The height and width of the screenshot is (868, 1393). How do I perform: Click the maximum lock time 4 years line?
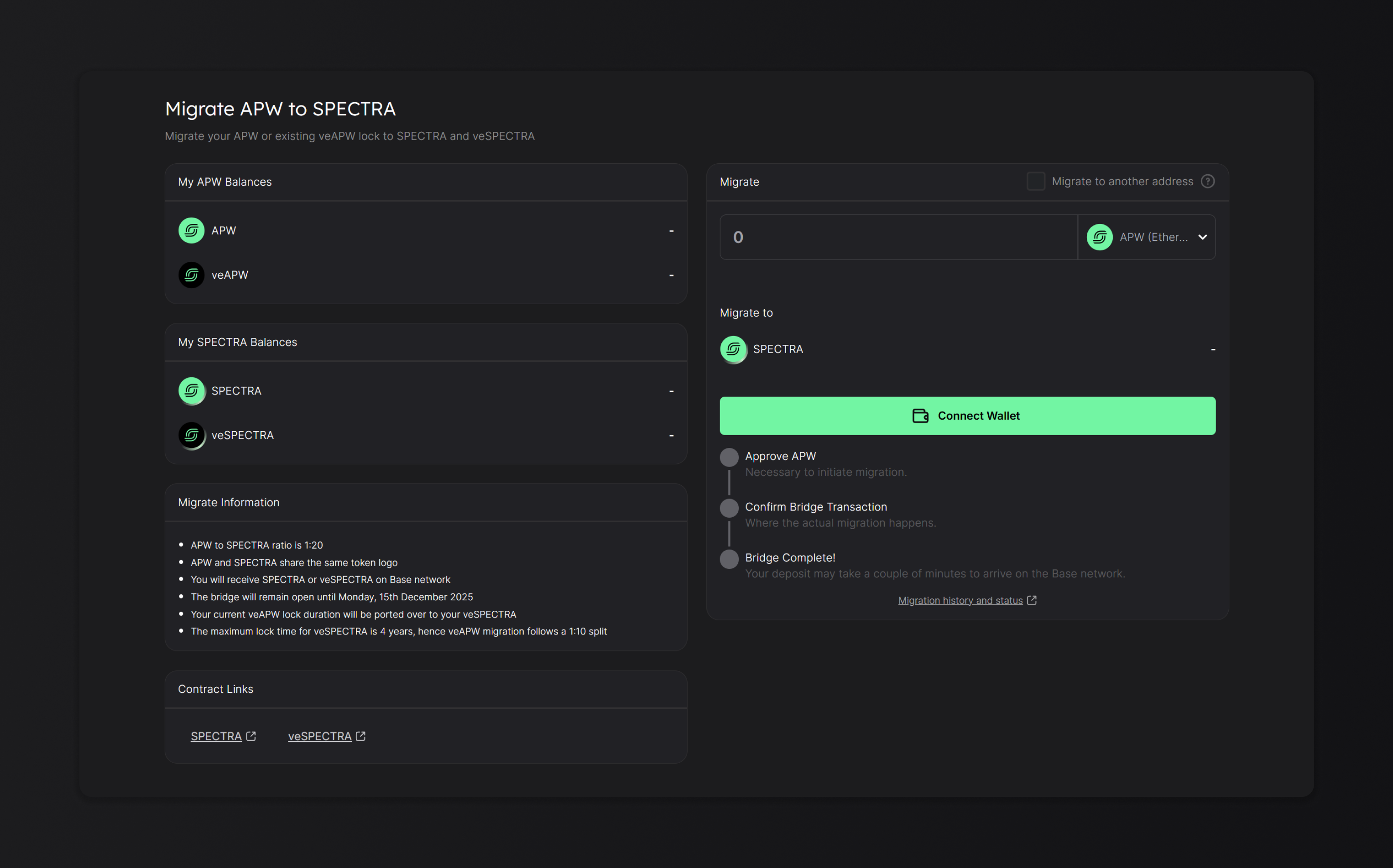click(398, 631)
